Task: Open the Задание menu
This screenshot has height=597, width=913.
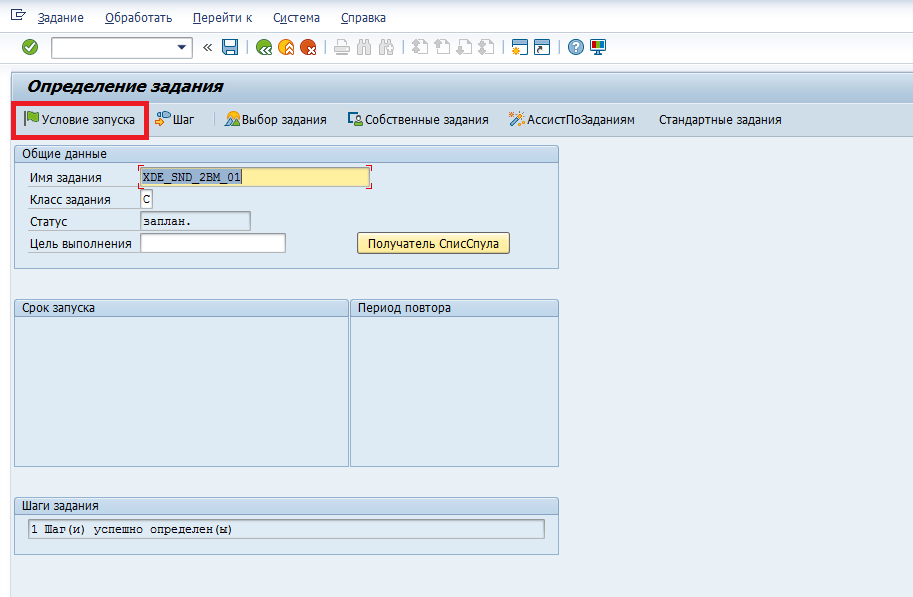Action: click(x=60, y=18)
